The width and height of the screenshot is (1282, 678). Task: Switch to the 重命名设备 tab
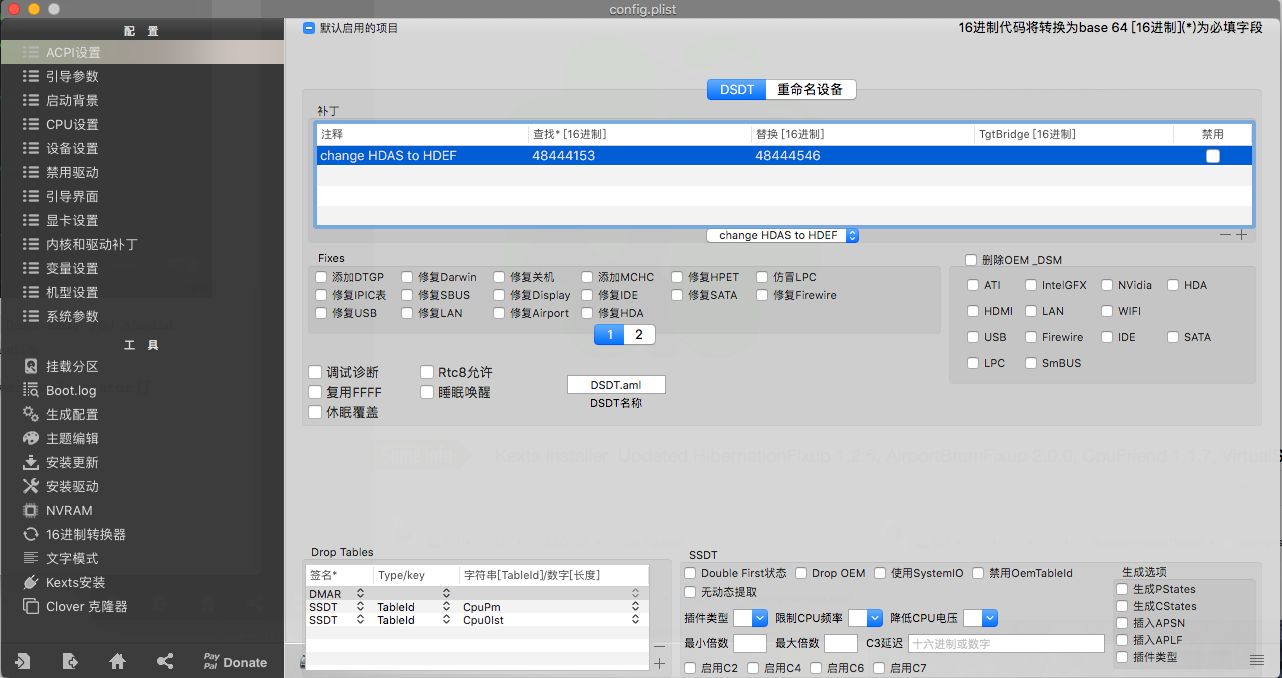coord(810,89)
